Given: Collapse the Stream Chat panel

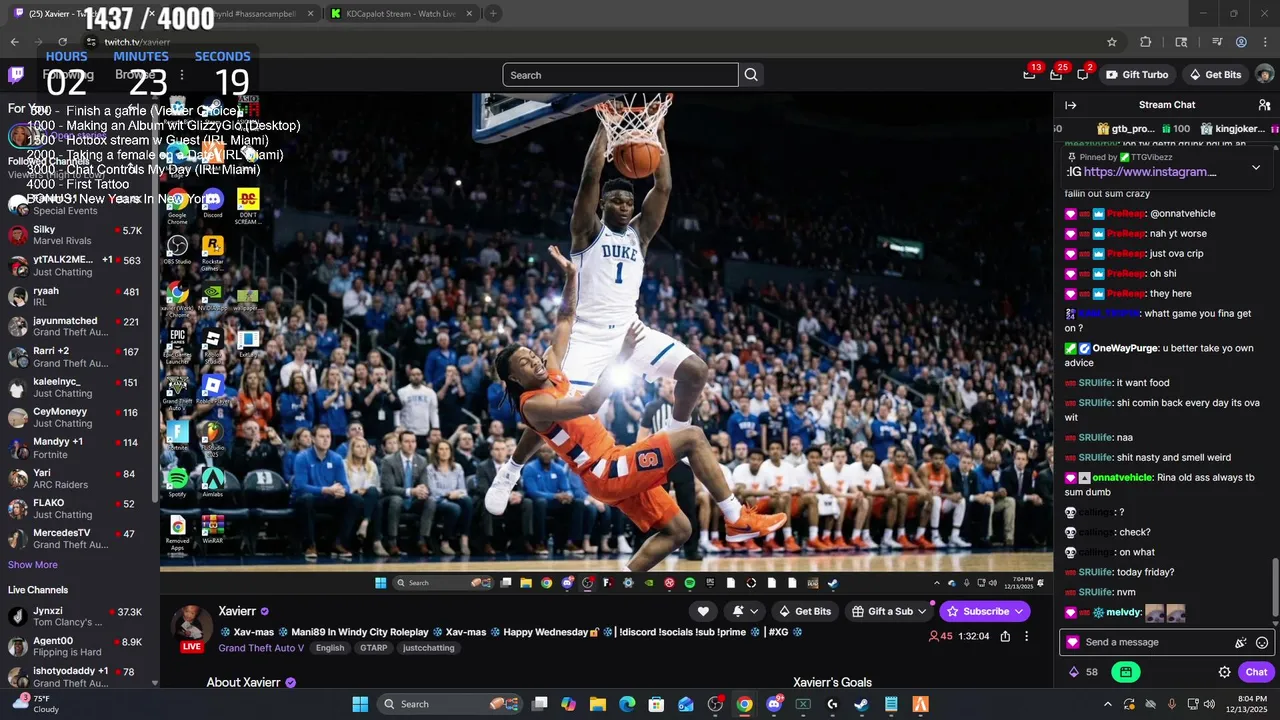Looking at the screenshot, I should pos(1071,105).
